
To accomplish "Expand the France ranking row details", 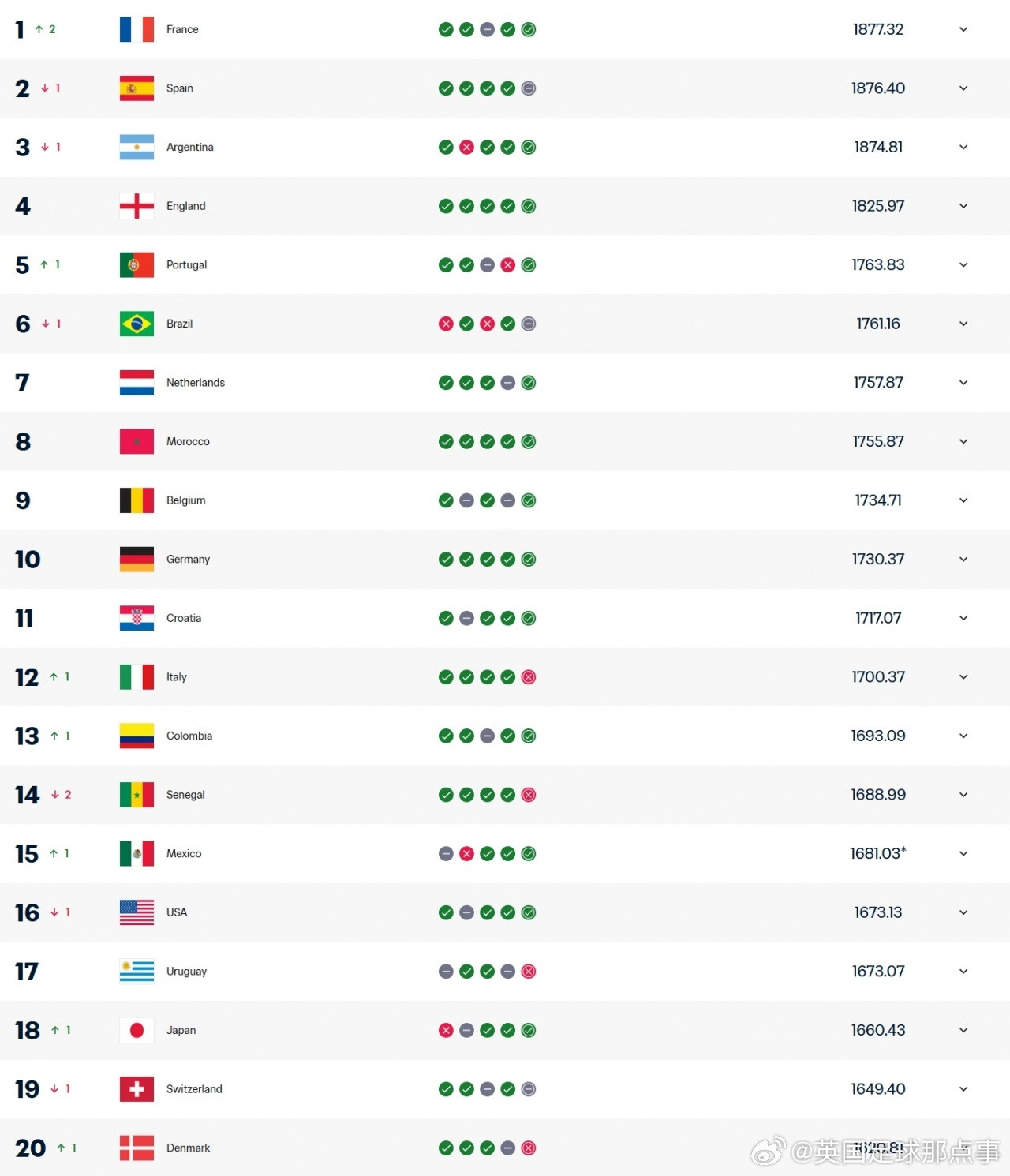I will coord(963,29).
